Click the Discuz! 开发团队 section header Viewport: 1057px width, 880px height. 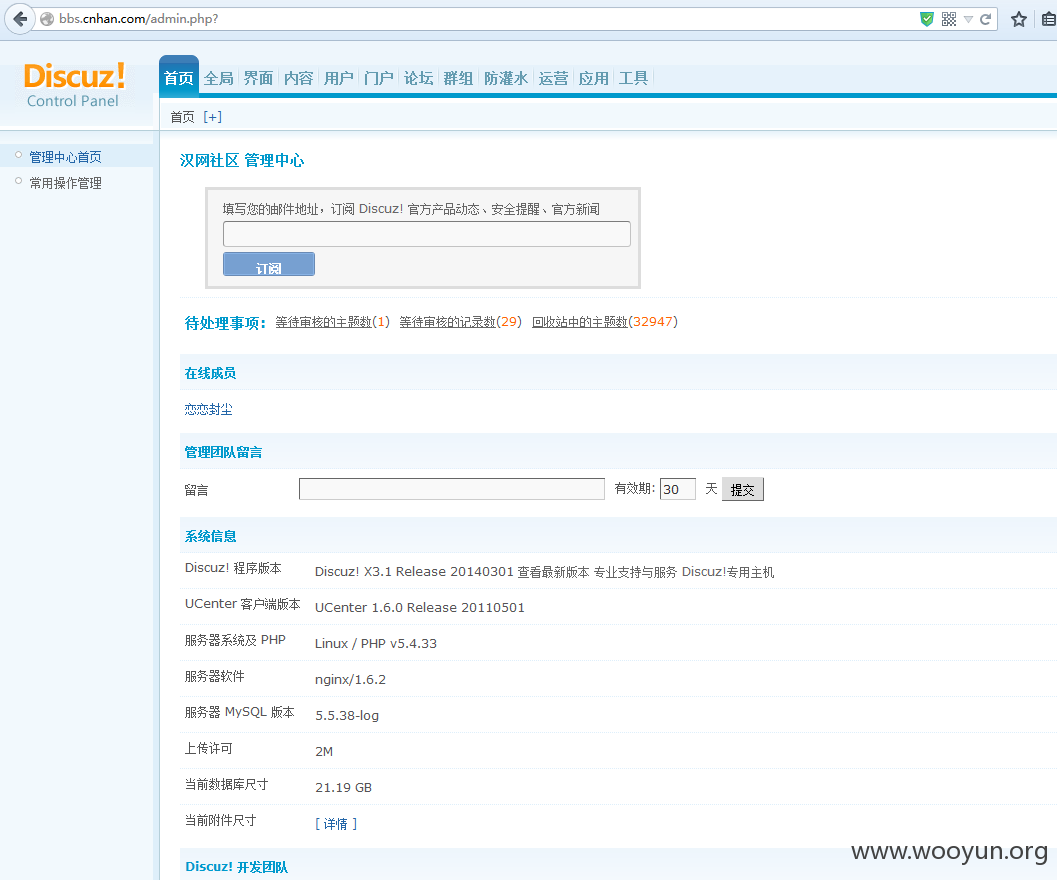click(237, 867)
